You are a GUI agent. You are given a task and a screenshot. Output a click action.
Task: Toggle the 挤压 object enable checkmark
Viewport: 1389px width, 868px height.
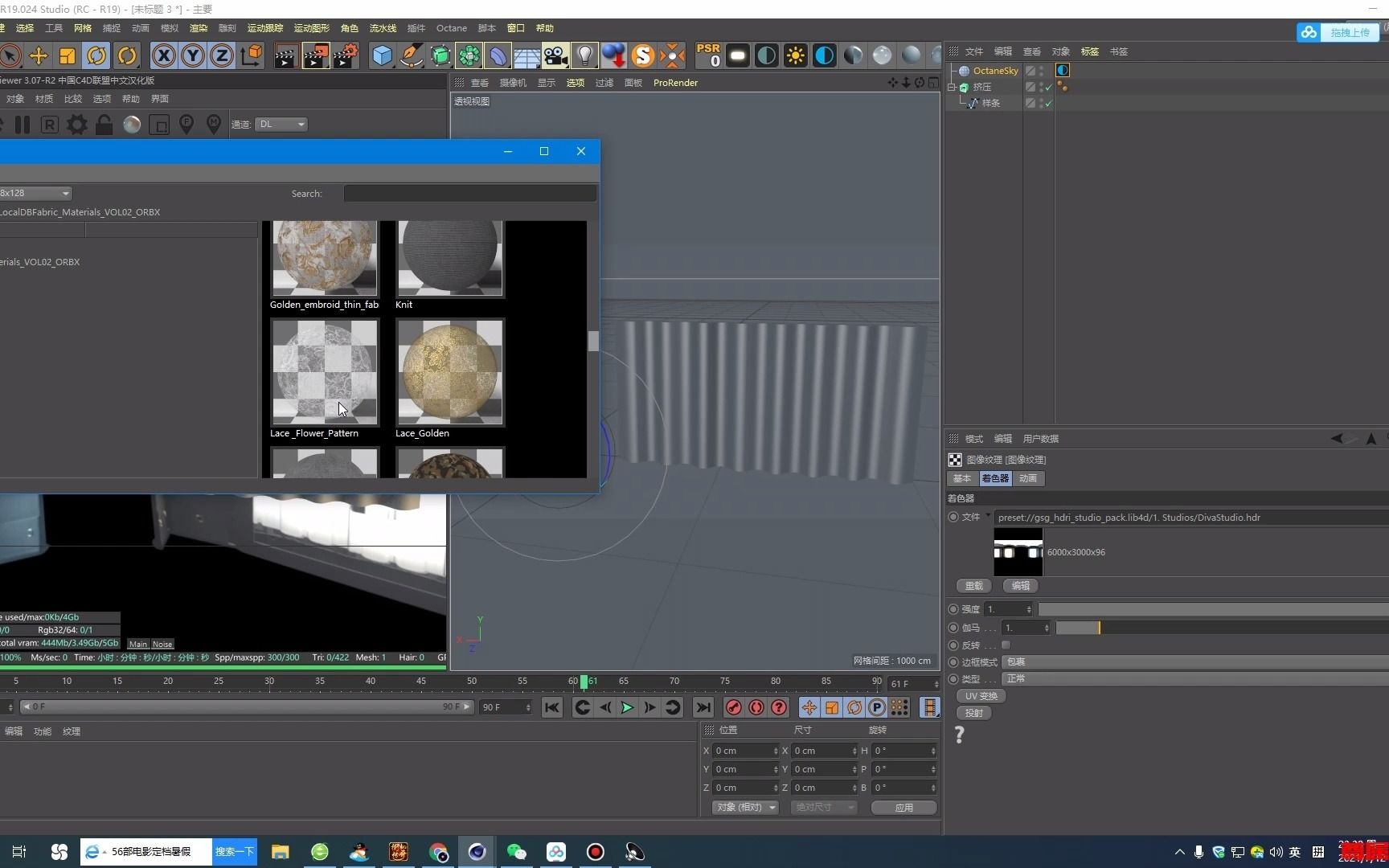[1048, 87]
